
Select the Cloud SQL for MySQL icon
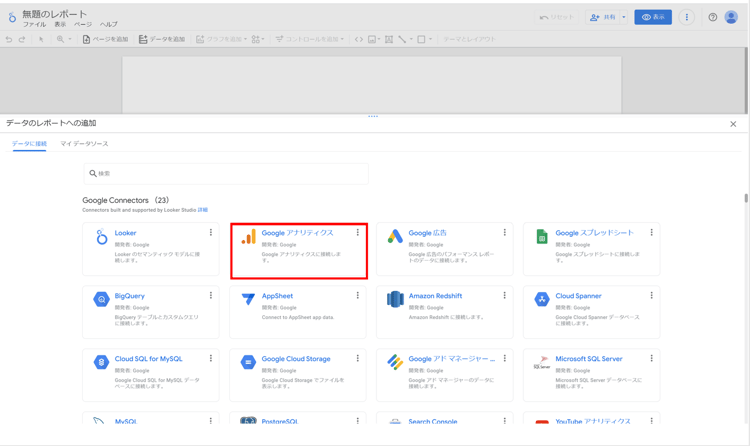(101, 362)
